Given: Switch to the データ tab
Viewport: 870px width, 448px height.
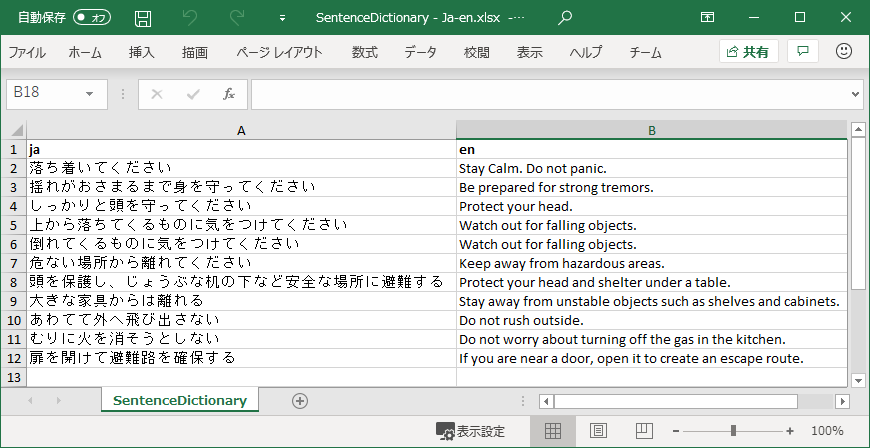Looking at the screenshot, I should pos(420,53).
